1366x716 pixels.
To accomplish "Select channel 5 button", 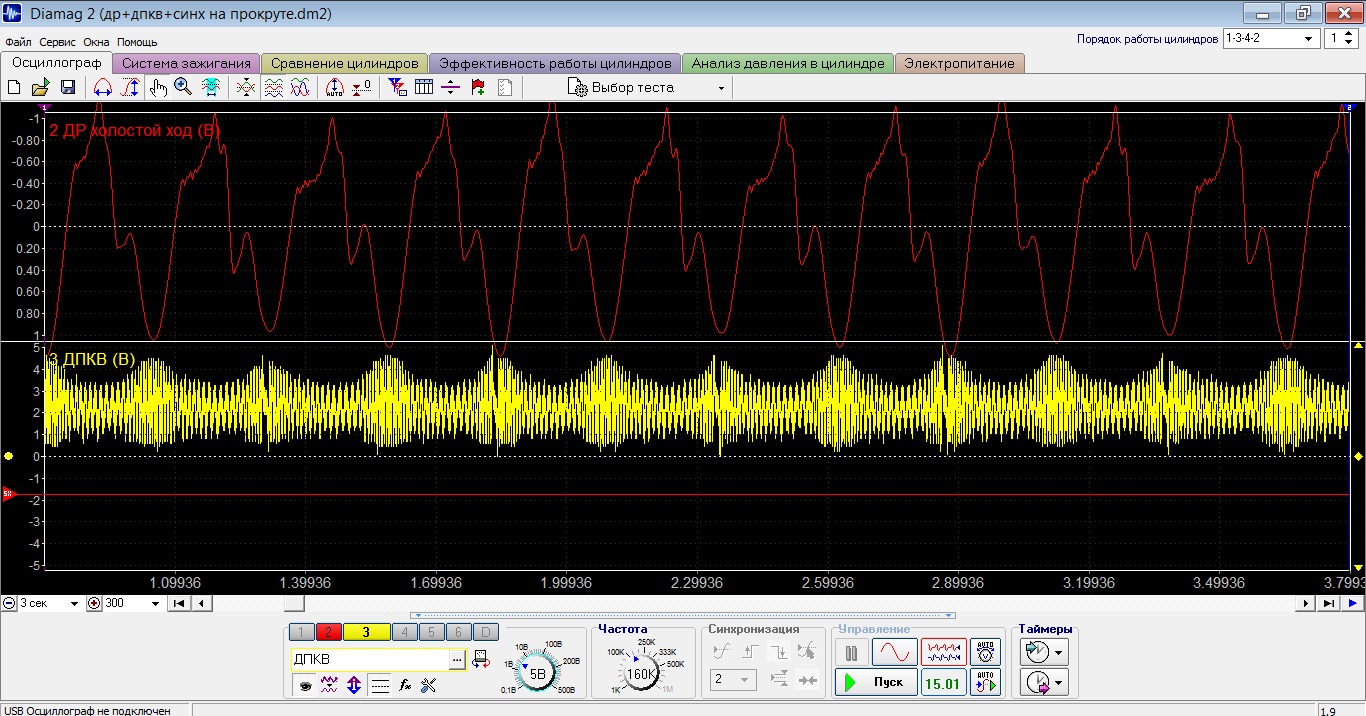I will point(431,632).
